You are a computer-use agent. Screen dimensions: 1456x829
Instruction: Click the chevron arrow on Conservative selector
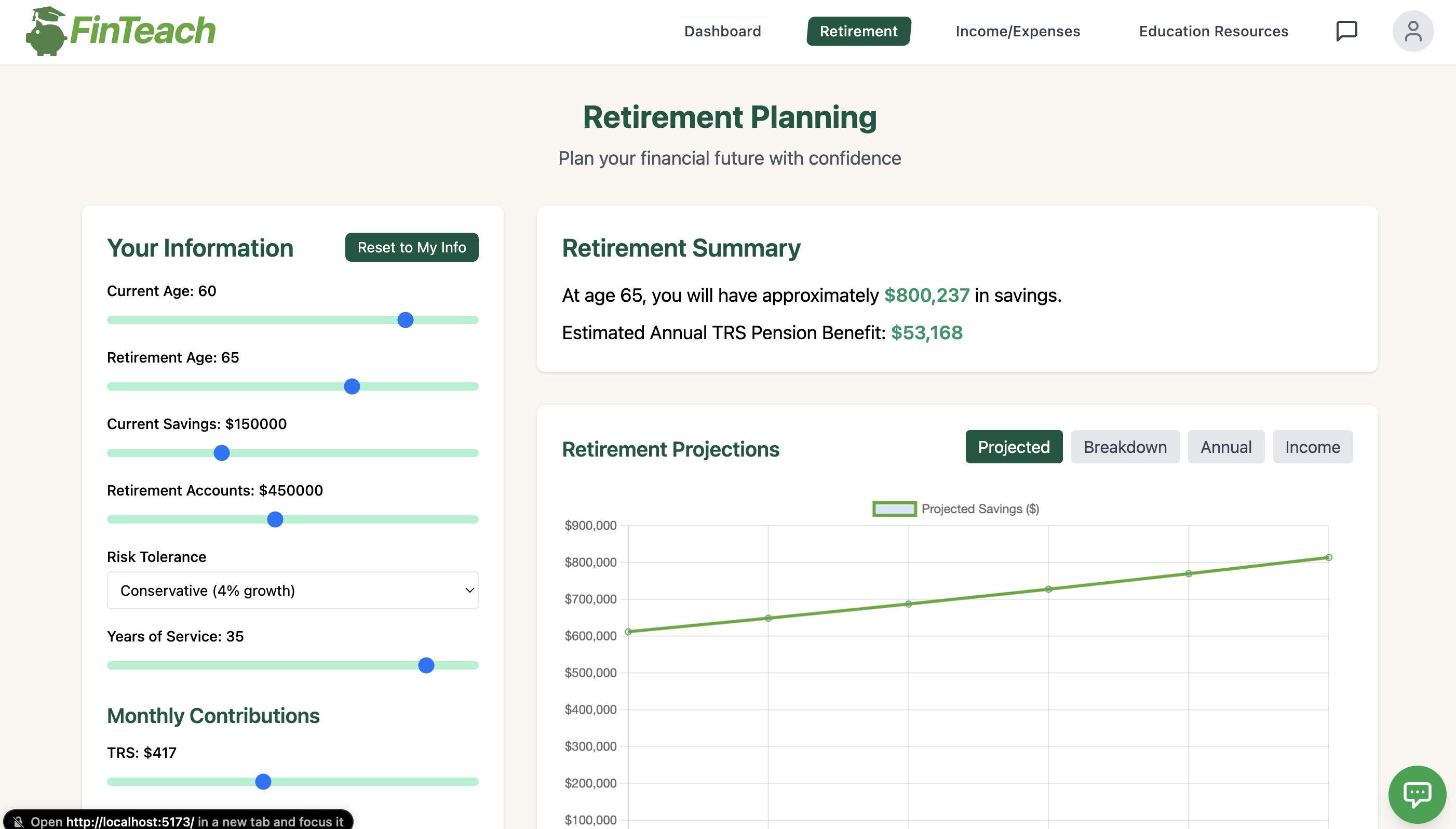tap(469, 591)
